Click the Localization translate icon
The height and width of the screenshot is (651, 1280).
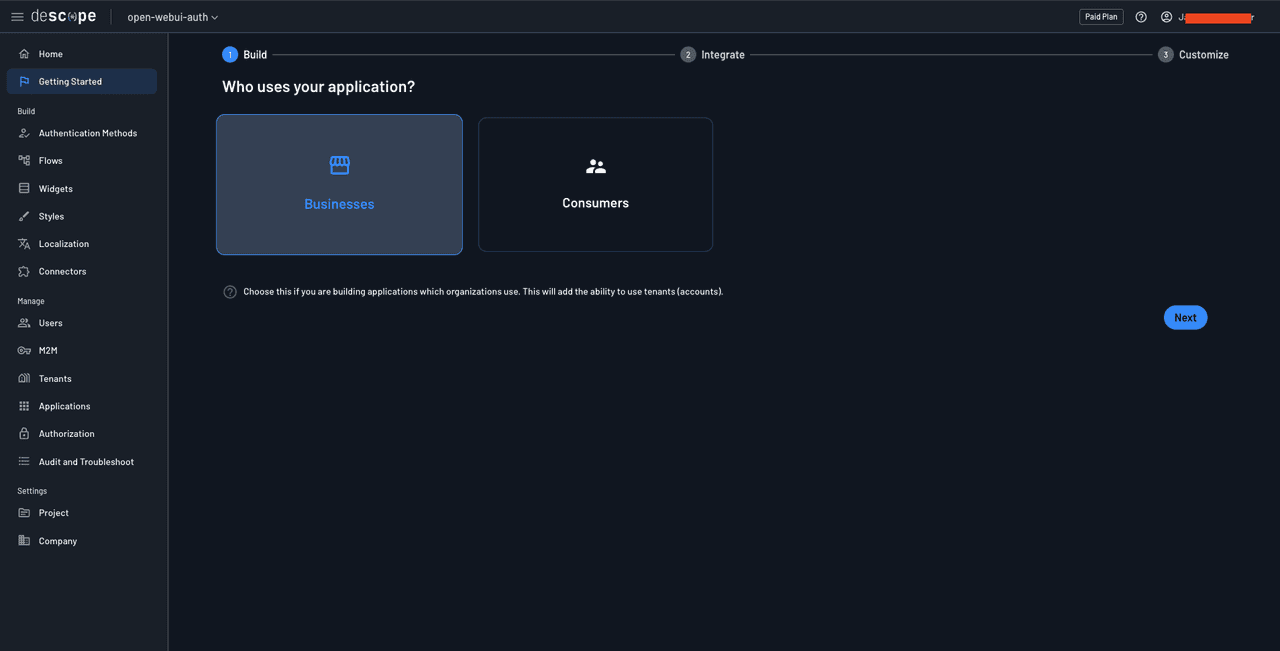24,244
